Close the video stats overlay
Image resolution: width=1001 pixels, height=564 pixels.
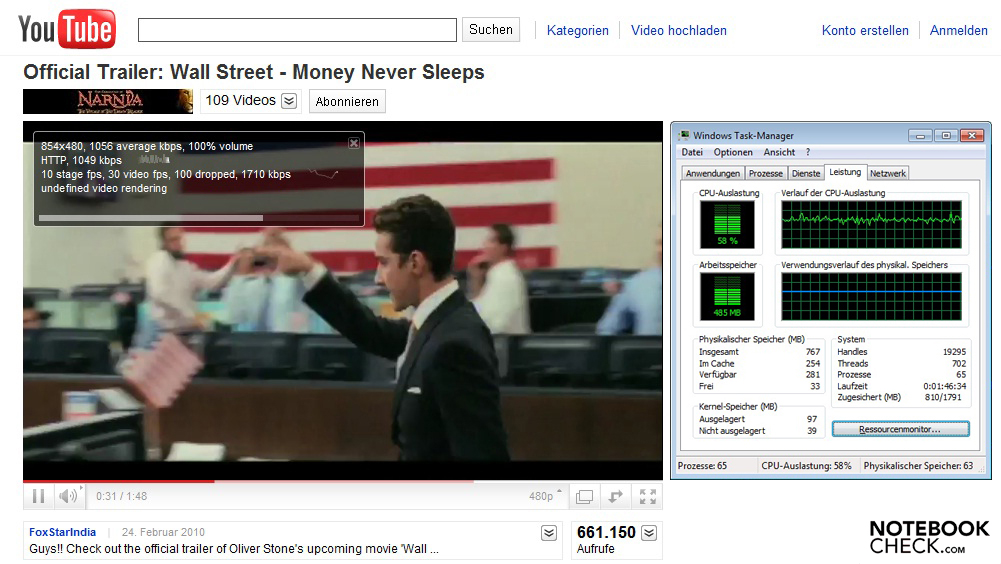pos(354,143)
